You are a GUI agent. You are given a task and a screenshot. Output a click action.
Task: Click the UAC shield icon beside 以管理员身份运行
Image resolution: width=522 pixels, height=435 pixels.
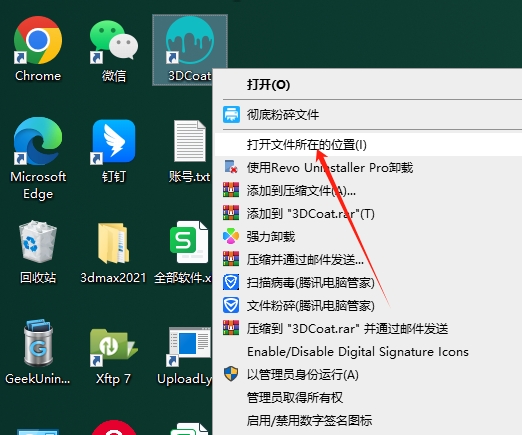(231, 374)
